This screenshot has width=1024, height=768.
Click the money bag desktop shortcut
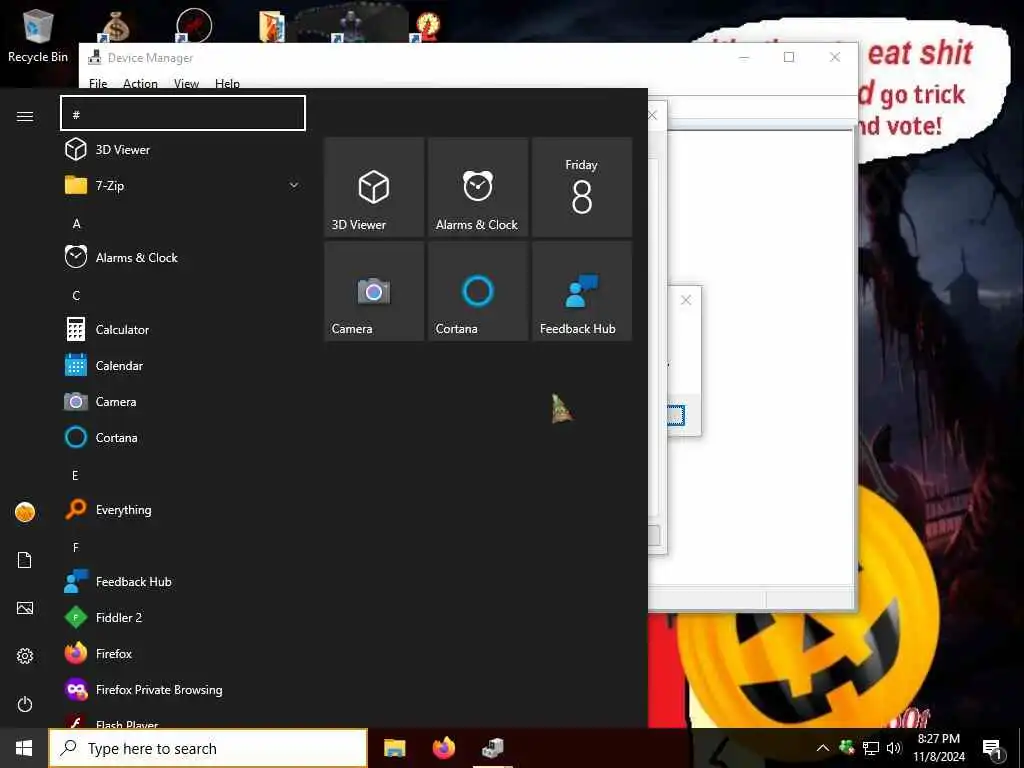coord(116,27)
